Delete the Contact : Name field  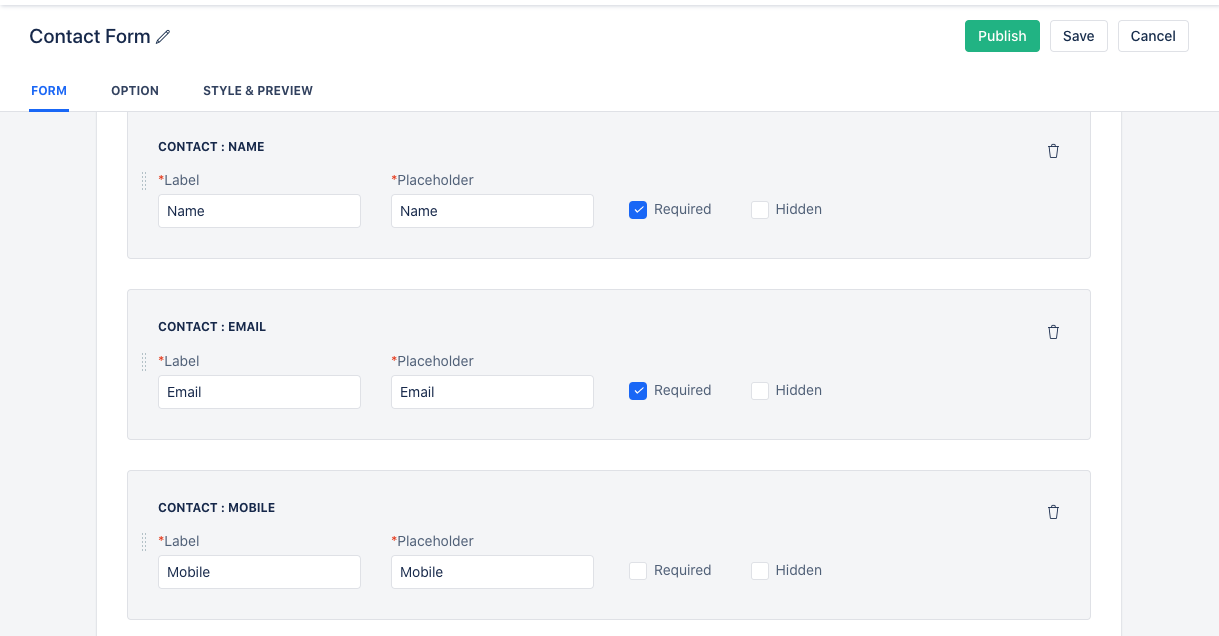click(x=1053, y=151)
